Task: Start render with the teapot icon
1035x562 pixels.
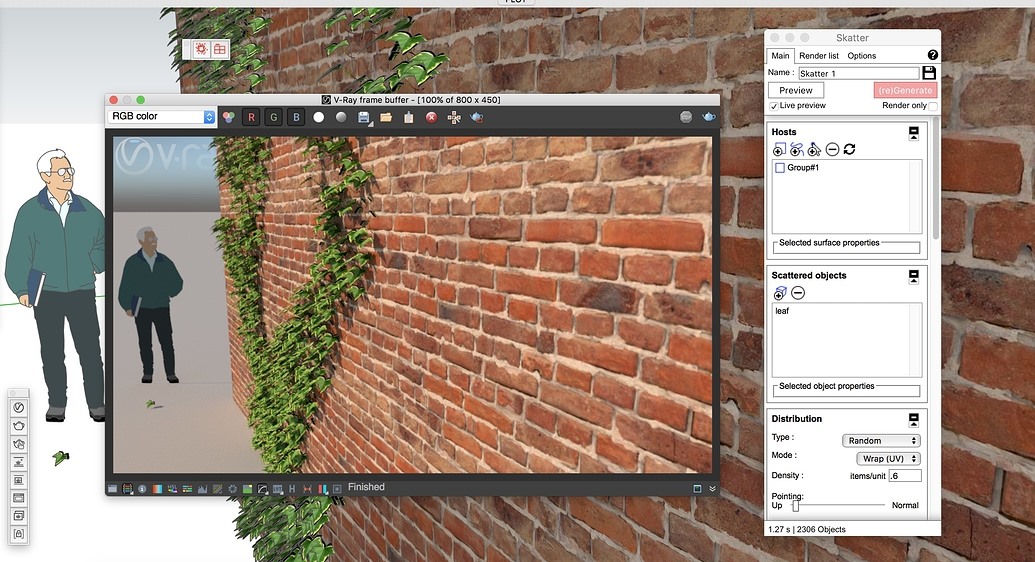Action: point(709,117)
